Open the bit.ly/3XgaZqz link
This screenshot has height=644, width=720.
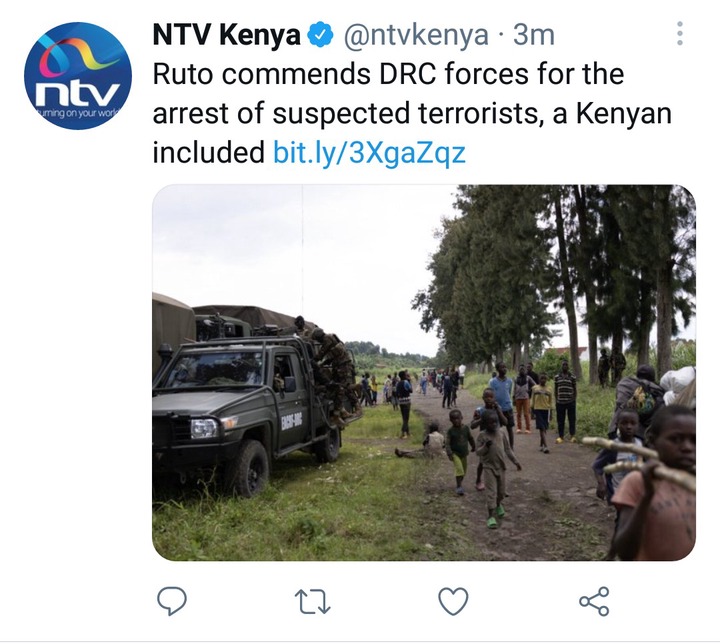pos(369,153)
